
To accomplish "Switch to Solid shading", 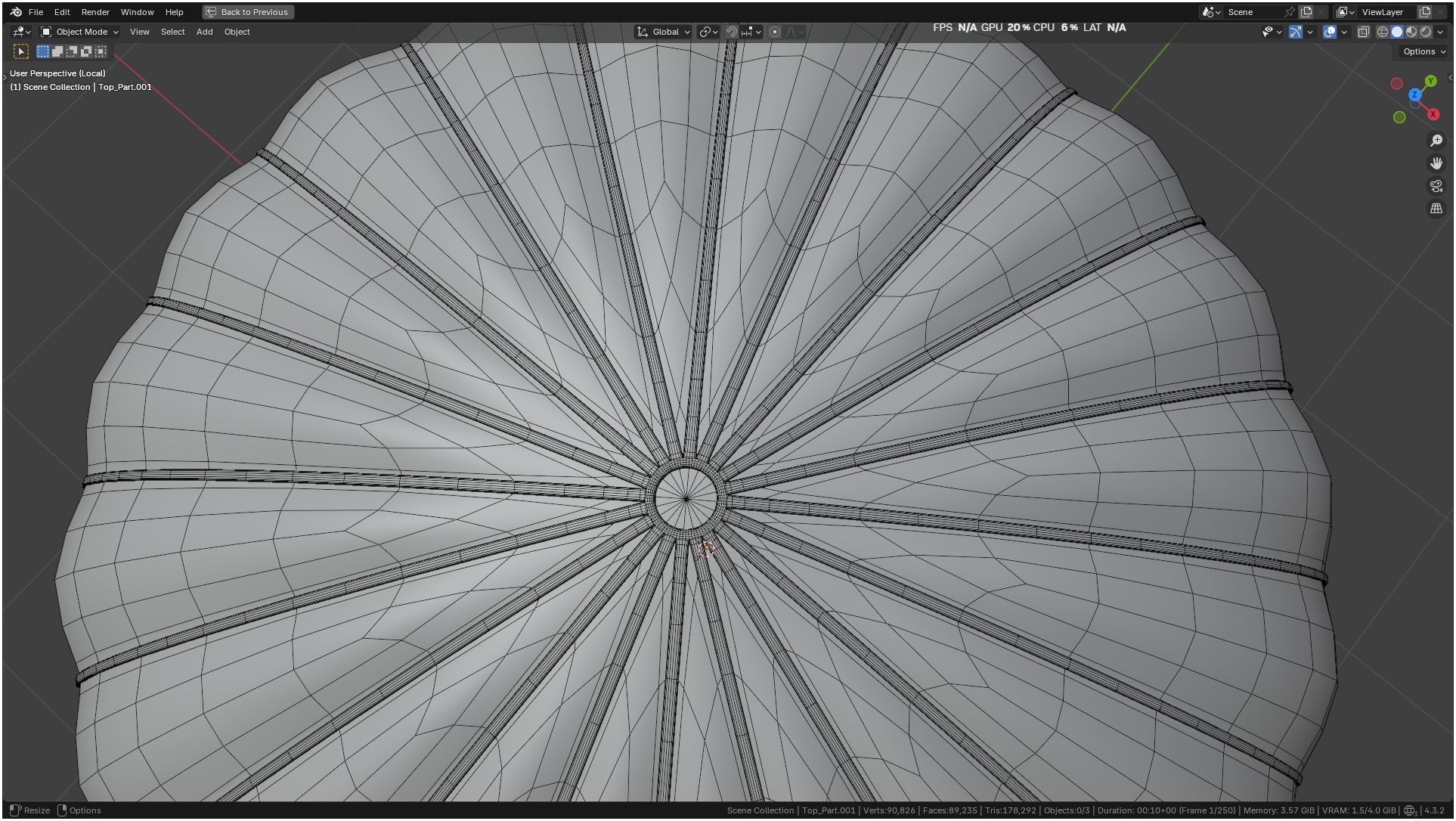I will coord(1397,32).
